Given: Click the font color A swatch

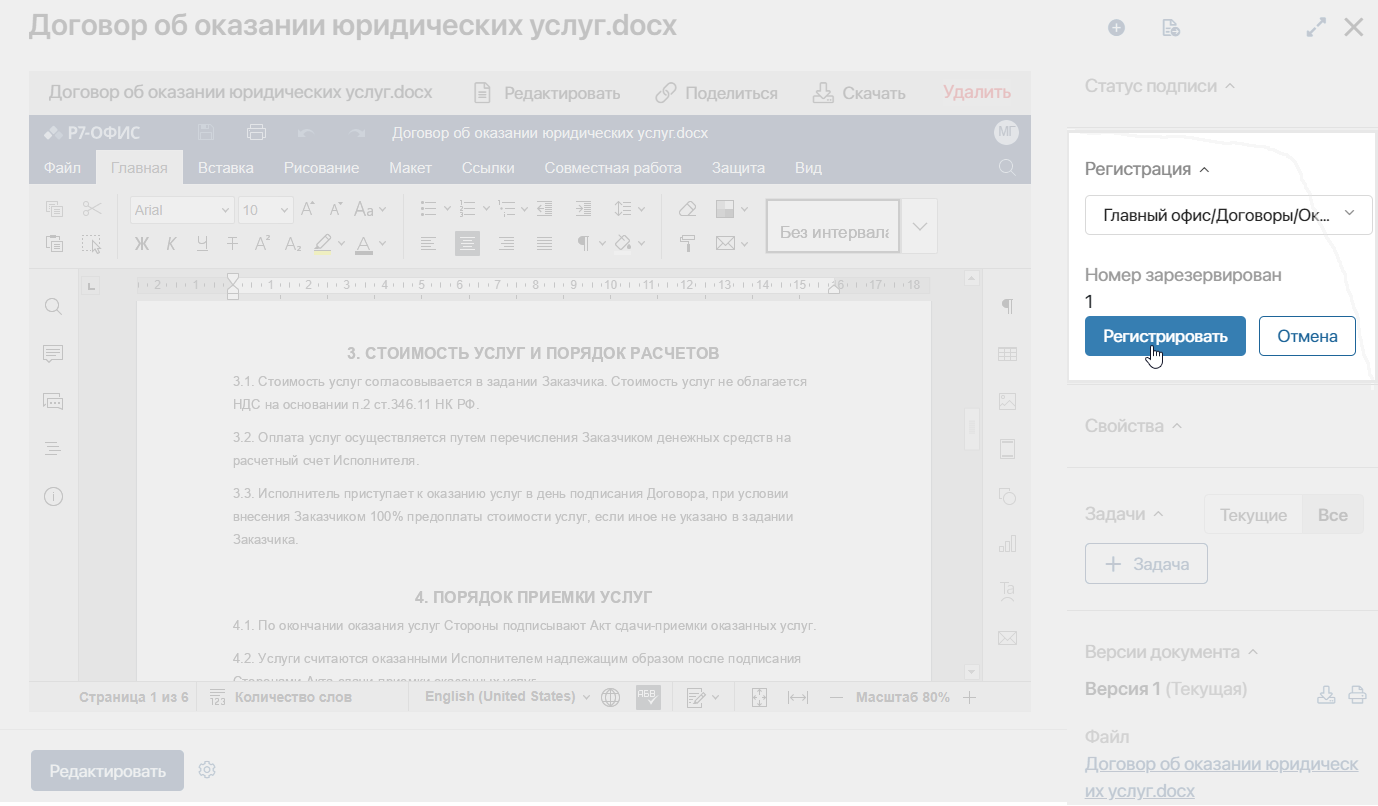Looking at the screenshot, I should (x=362, y=243).
